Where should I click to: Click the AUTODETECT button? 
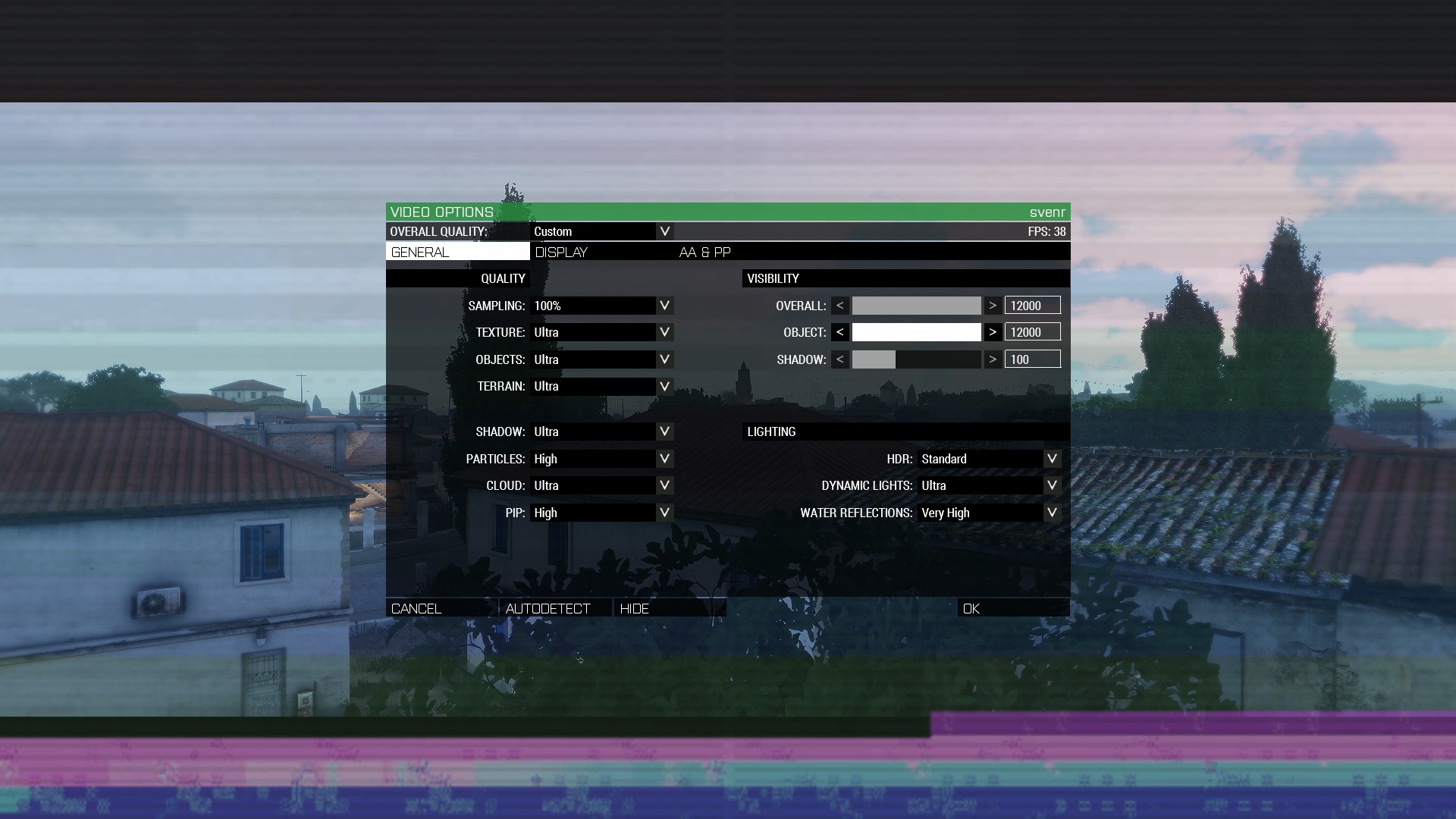pos(556,608)
